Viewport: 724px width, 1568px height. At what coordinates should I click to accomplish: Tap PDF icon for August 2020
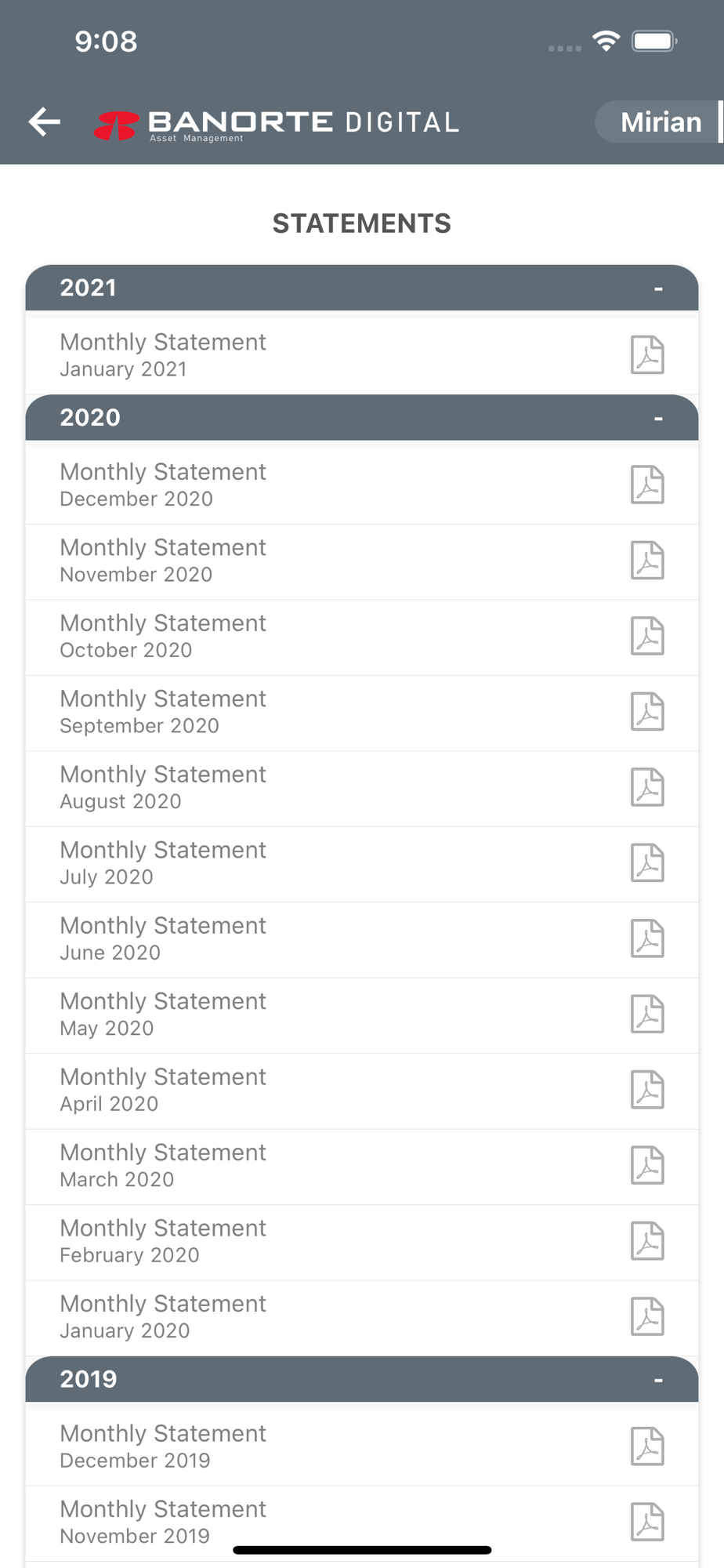(x=647, y=787)
